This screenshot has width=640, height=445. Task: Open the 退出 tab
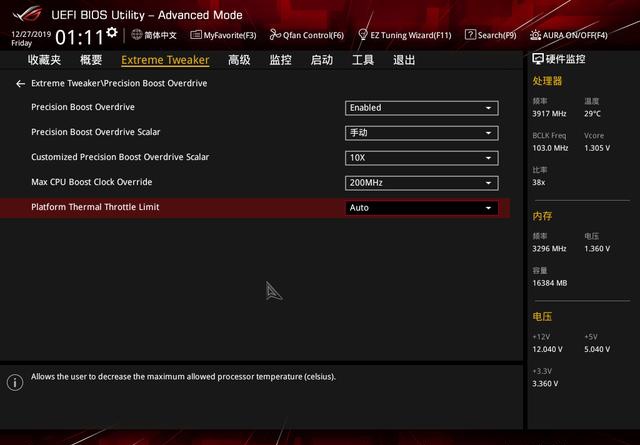point(404,60)
